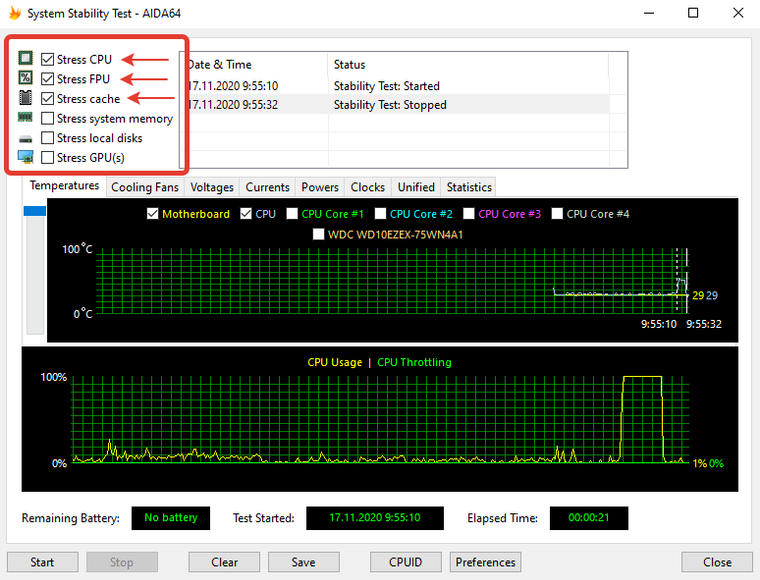Click the Status column header
The height and width of the screenshot is (580, 760).
click(468, 64)
